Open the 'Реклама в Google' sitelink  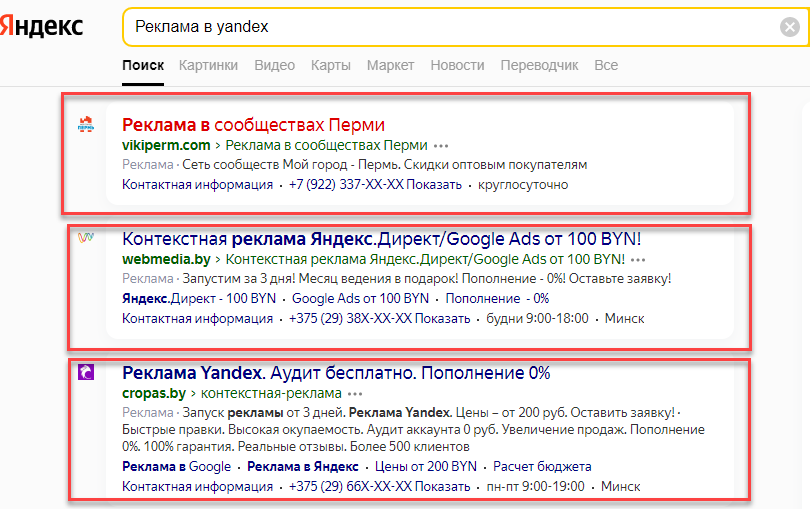pos(176,466)
